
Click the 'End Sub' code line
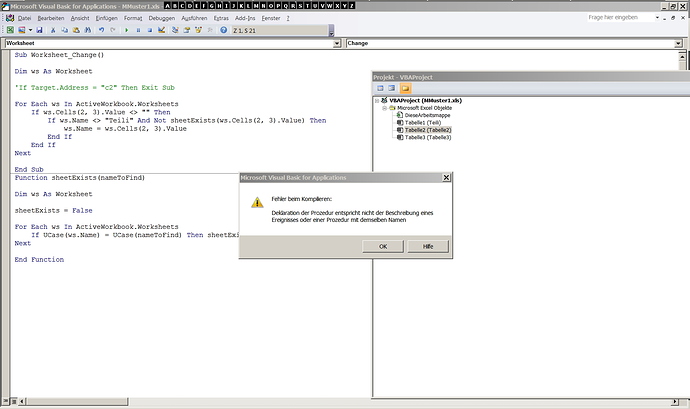29,169
